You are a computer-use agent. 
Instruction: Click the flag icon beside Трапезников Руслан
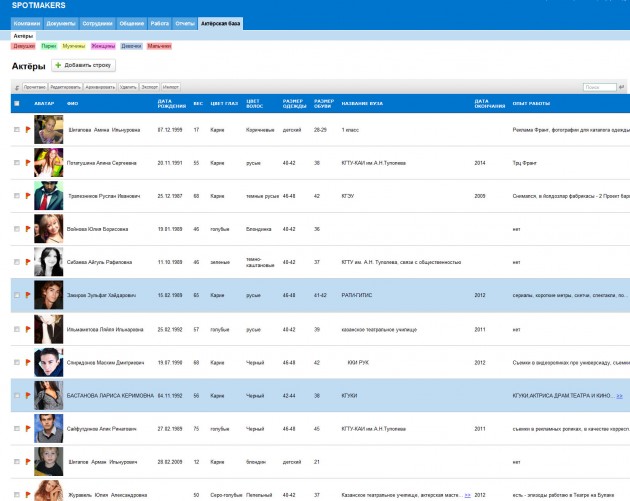27,195
